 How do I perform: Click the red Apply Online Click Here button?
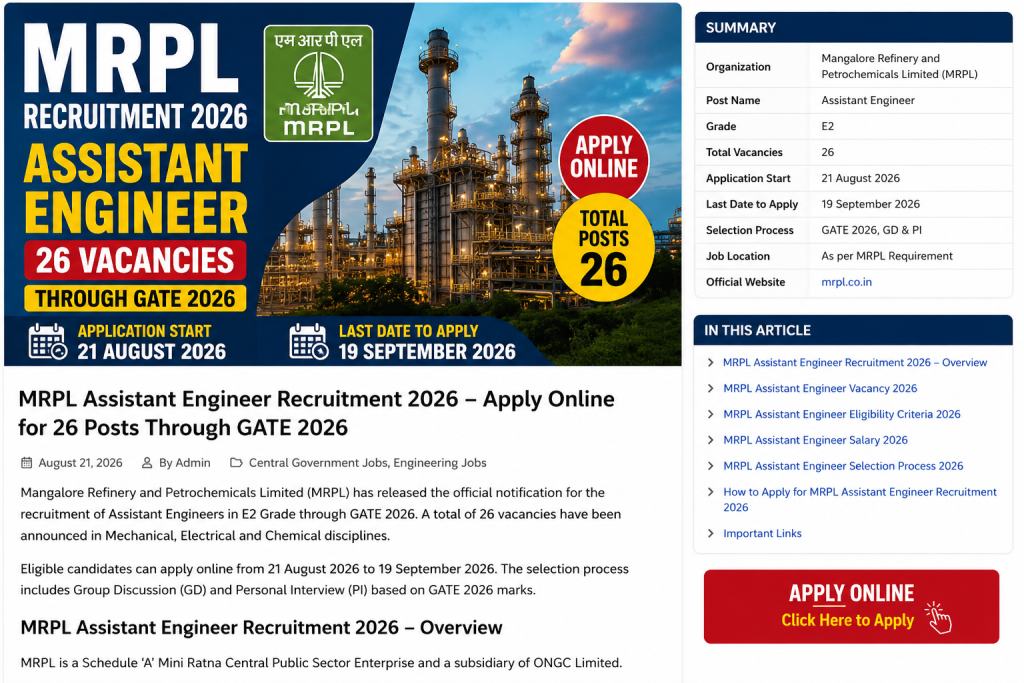(851, 607)
